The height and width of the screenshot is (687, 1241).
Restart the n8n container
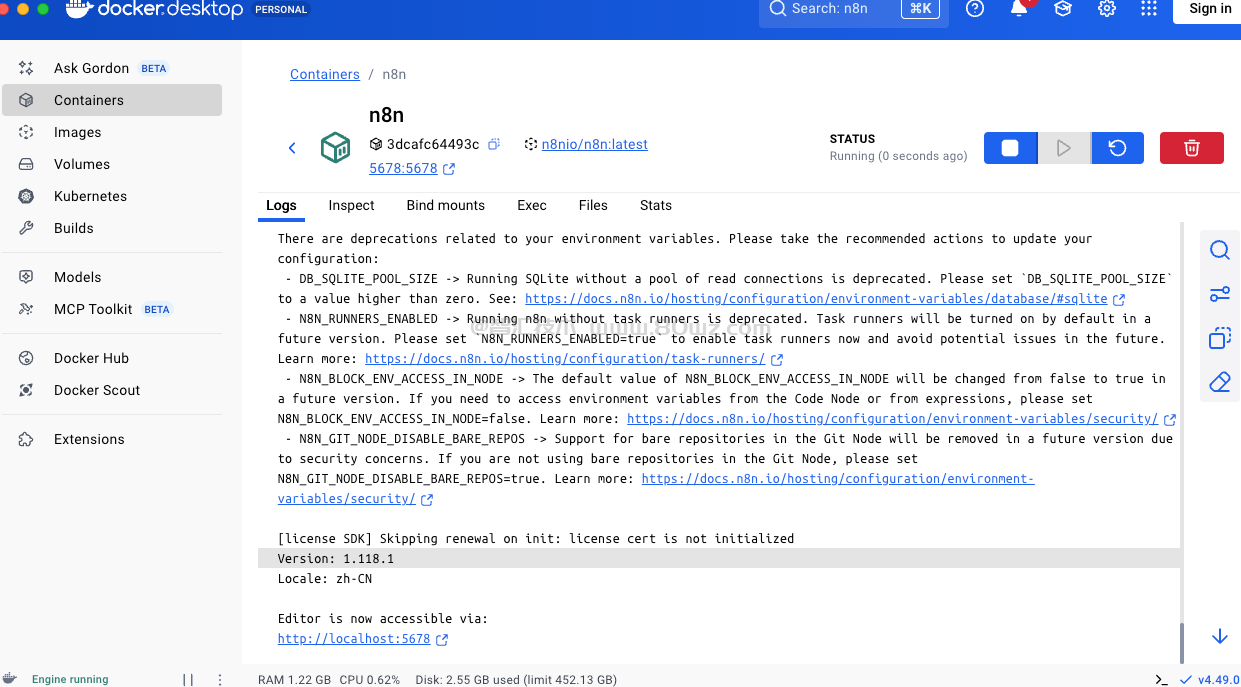click(x=1117, y=148)
